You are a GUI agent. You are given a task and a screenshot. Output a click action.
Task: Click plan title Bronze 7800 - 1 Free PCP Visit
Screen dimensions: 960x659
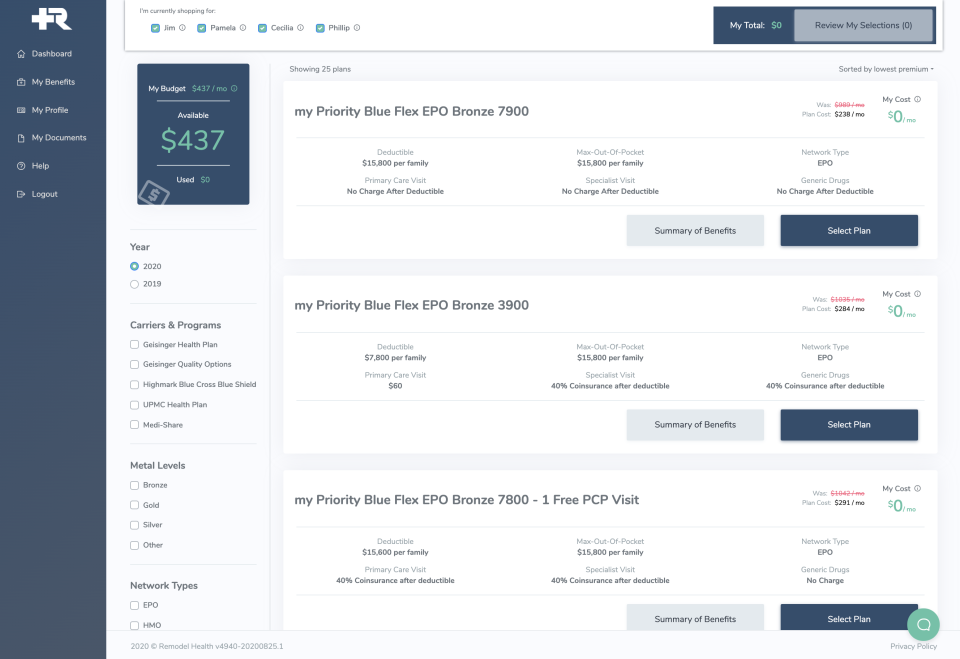click(467, 500)
